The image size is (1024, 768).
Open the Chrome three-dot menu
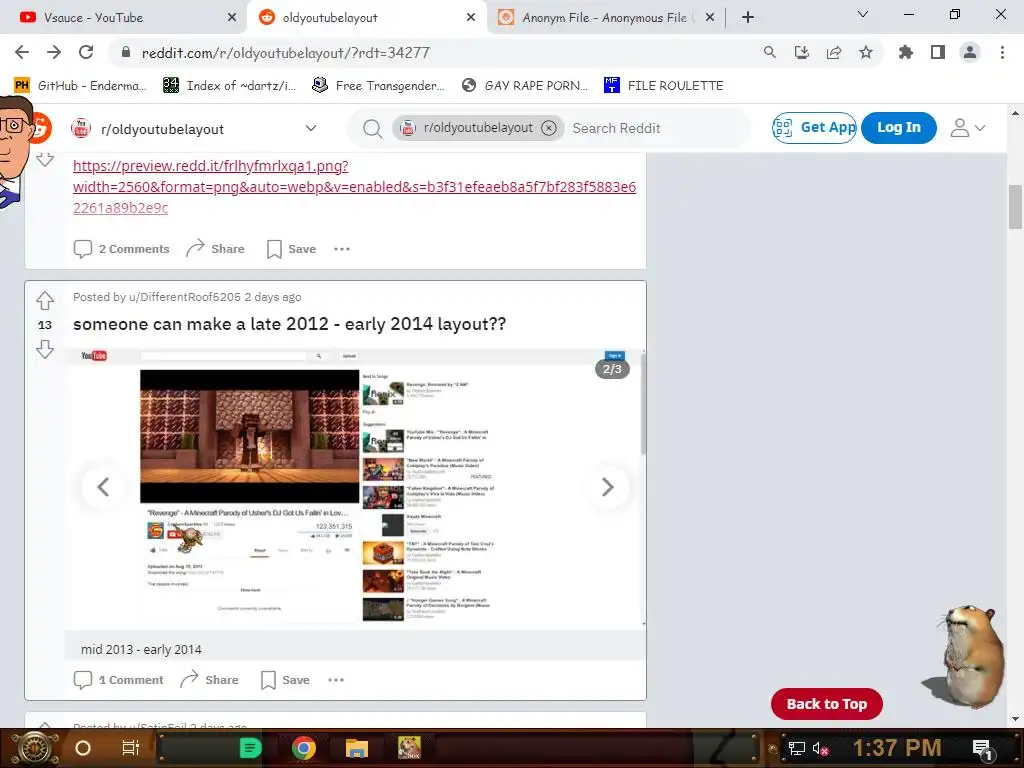coord(1002,52)
